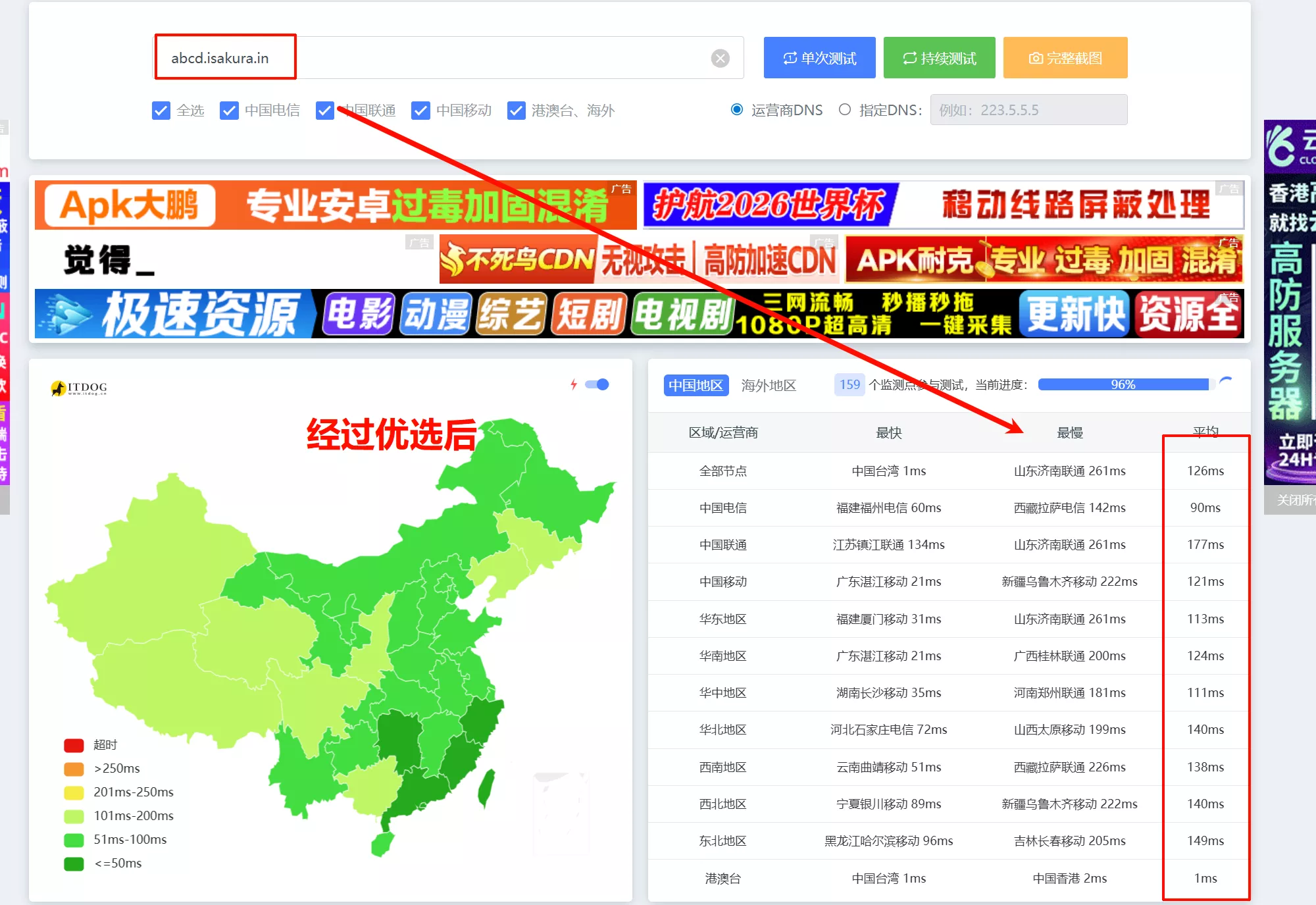This screenshot has width=1316, height=905.
Task: Click the 中国电信 row in the results table
Action: [949, 507]
